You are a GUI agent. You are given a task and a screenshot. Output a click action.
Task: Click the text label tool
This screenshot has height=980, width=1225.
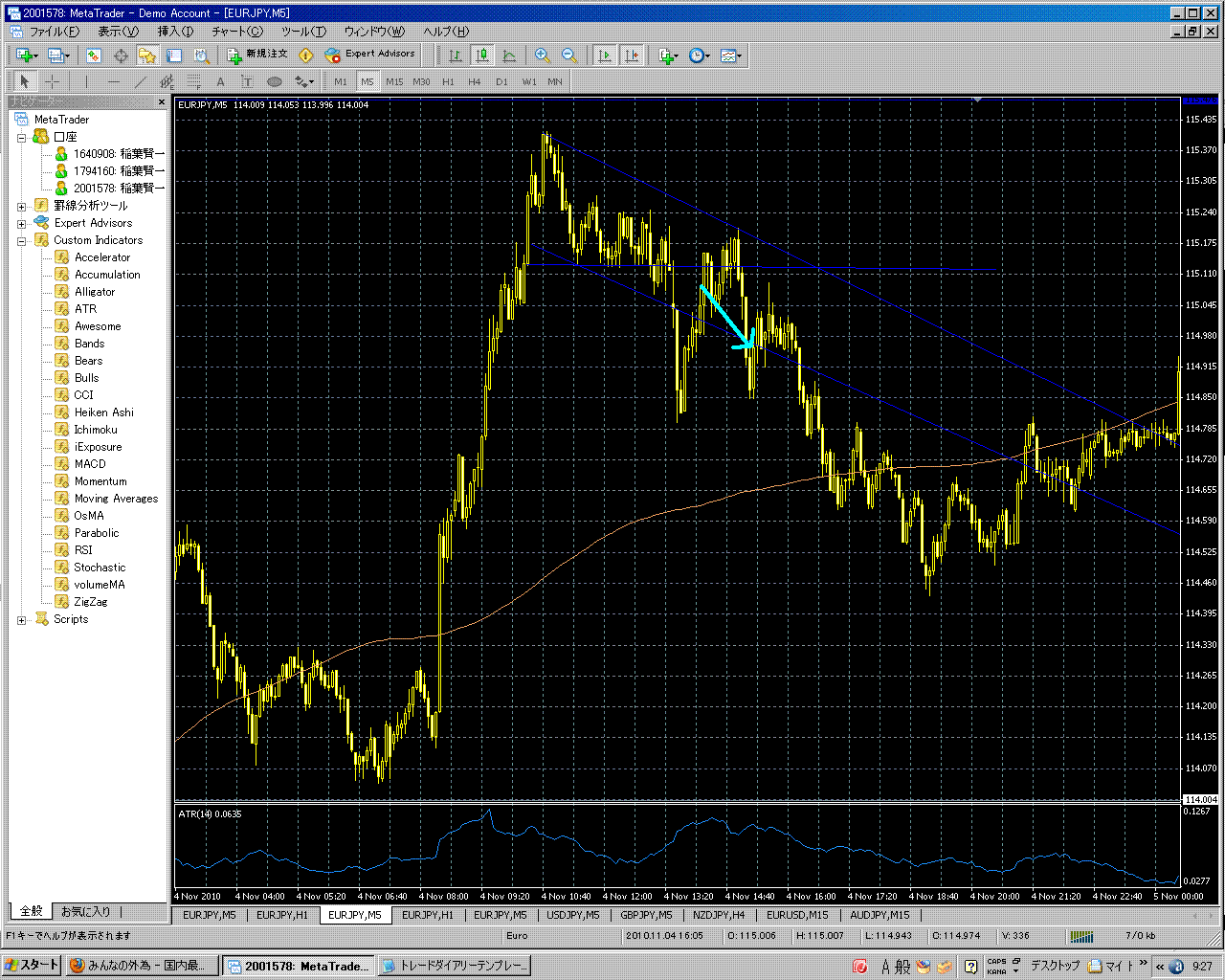pos(220,81)
